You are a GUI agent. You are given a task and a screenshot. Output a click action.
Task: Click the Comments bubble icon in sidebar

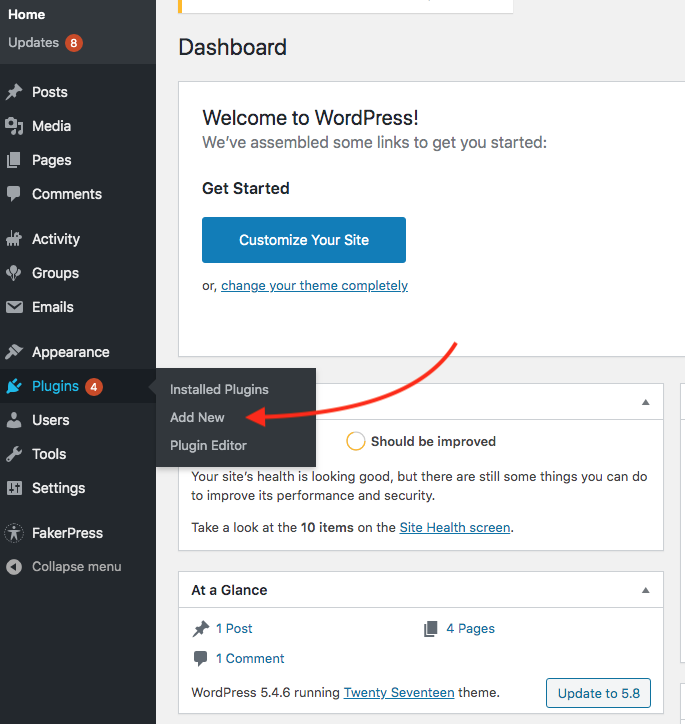tap(14, 194)
